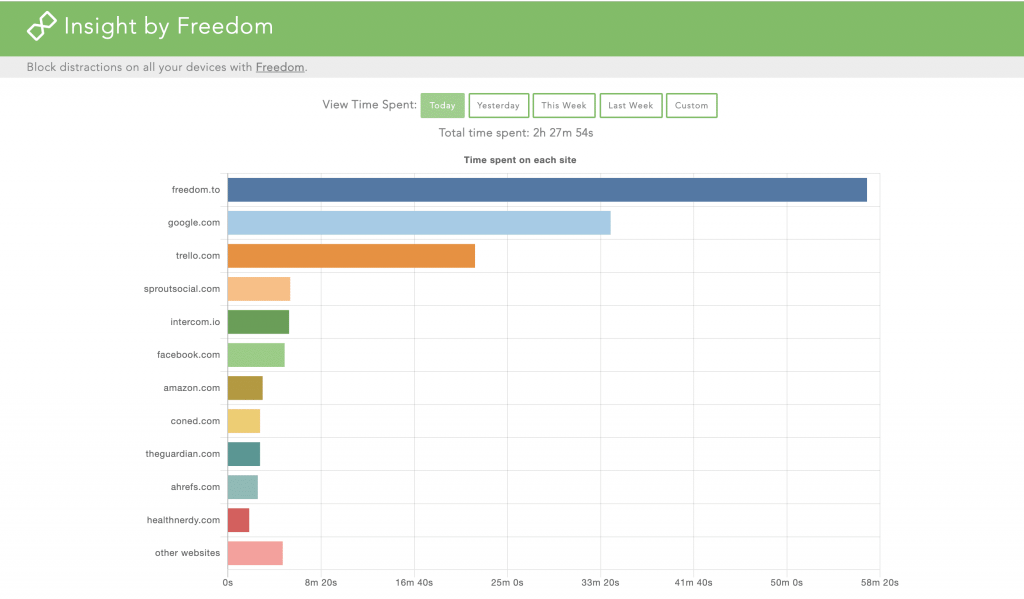
Task: Select the orange trello.com bar
Action: coord(350,255)
